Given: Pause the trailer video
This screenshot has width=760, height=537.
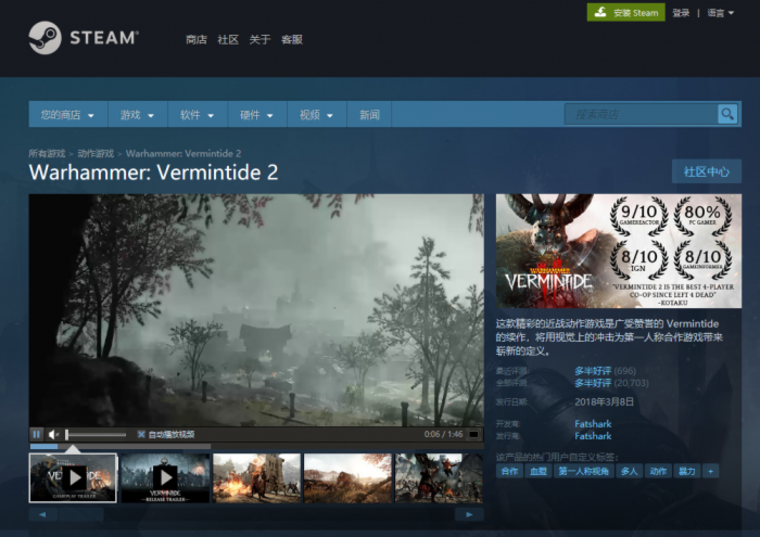Looking at the screenshot, I should [36, 434].
